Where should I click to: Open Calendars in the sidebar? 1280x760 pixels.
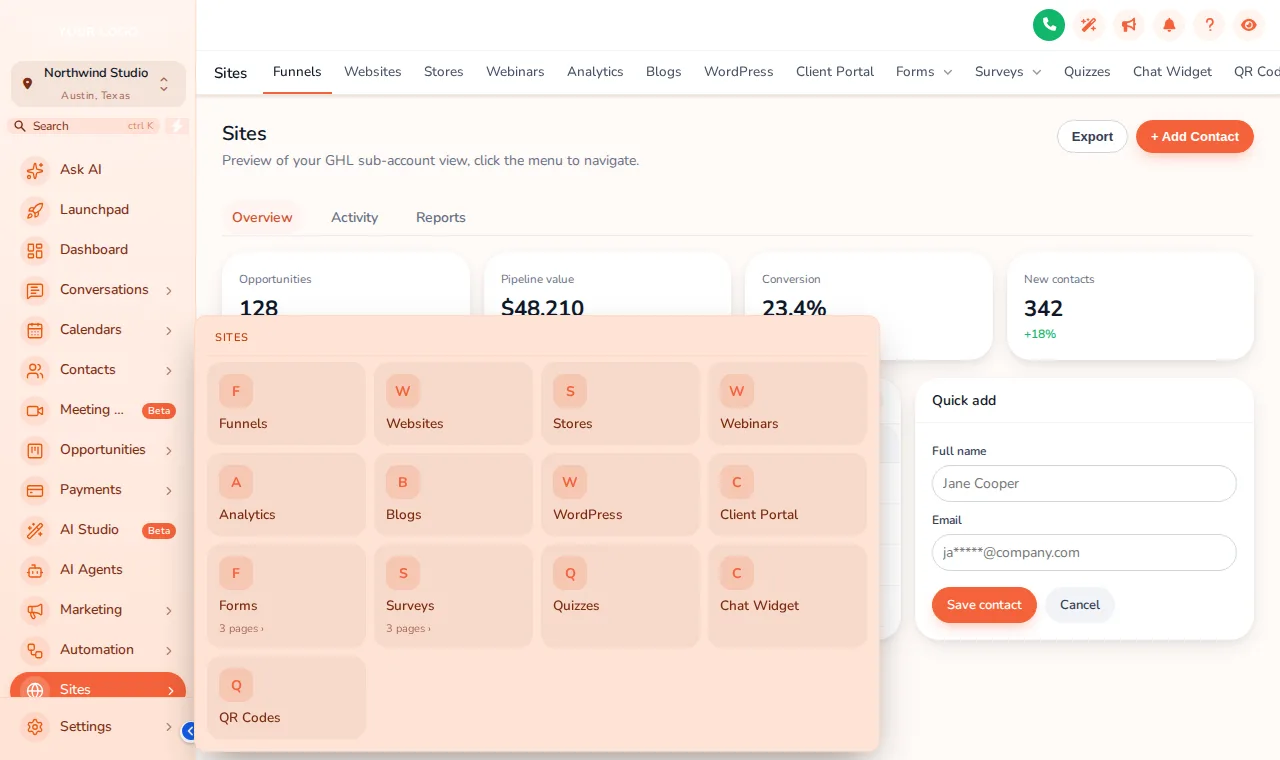click(98, 330)
